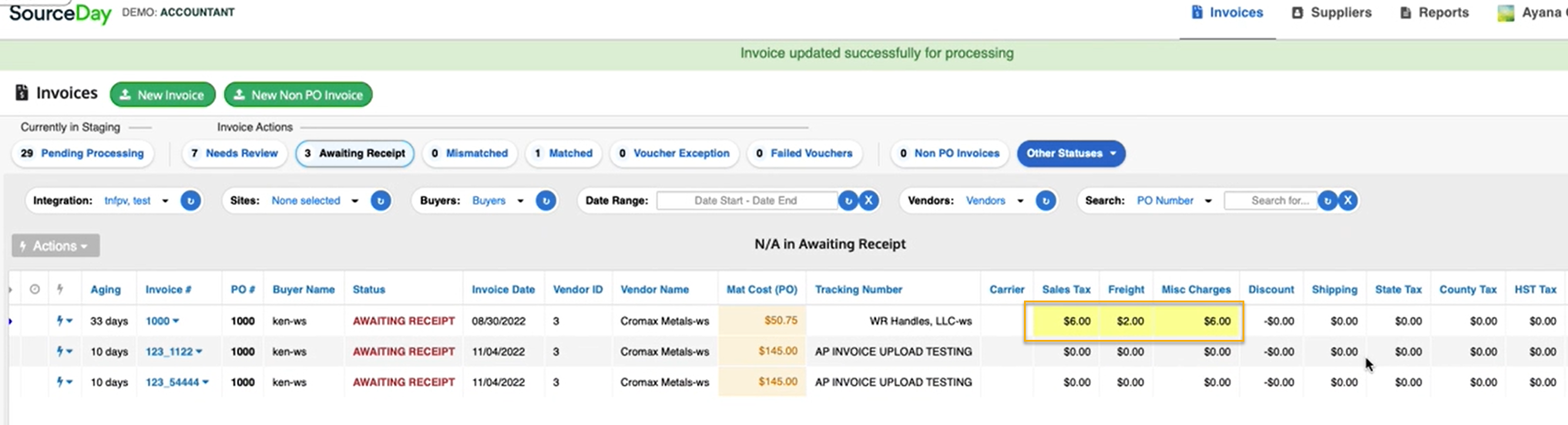The image size is (1568, 425).
Task: Open the Reports nav section
Action: coord(1433,13)
